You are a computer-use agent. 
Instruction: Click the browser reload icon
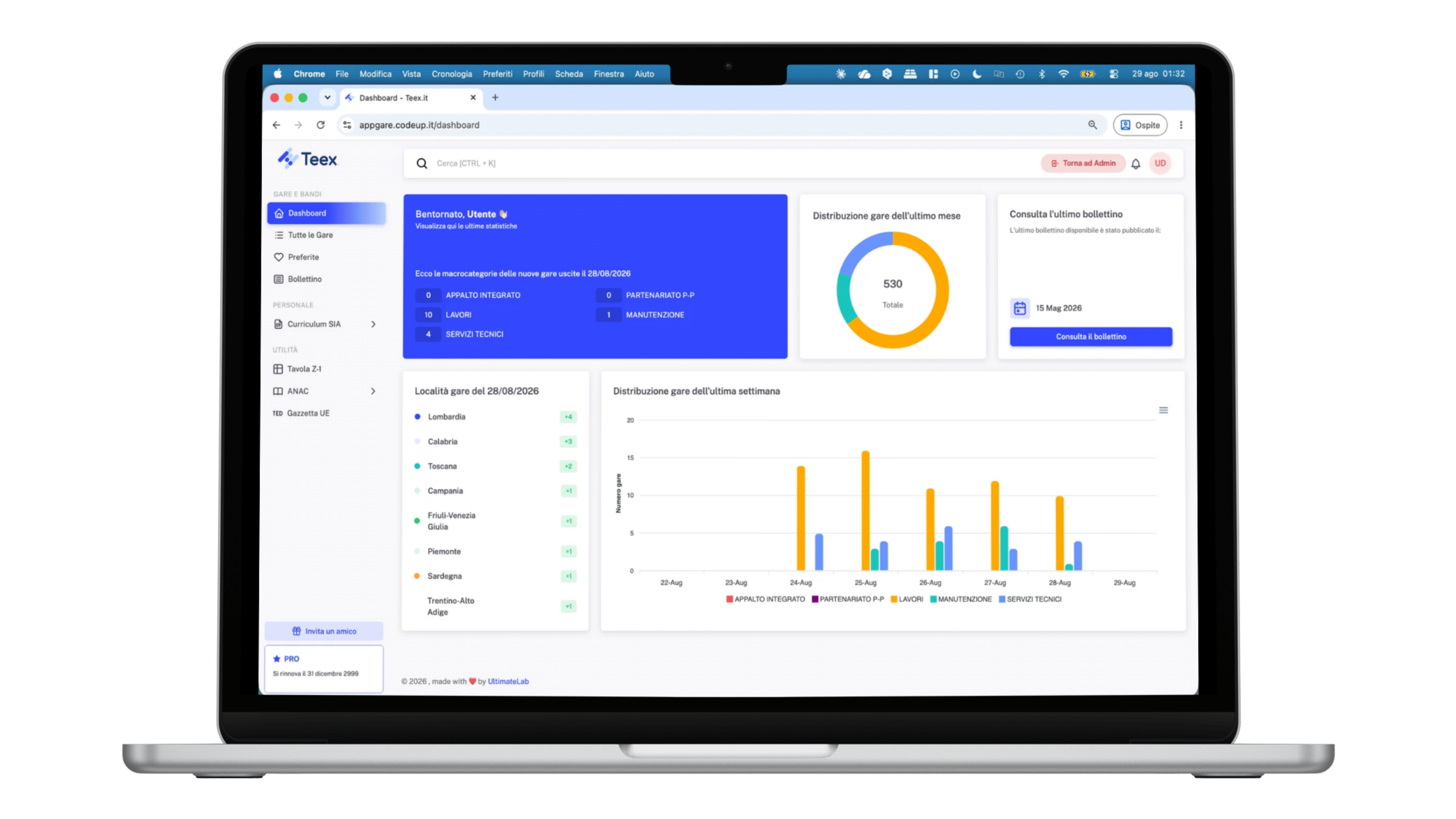tap(321, 125)
